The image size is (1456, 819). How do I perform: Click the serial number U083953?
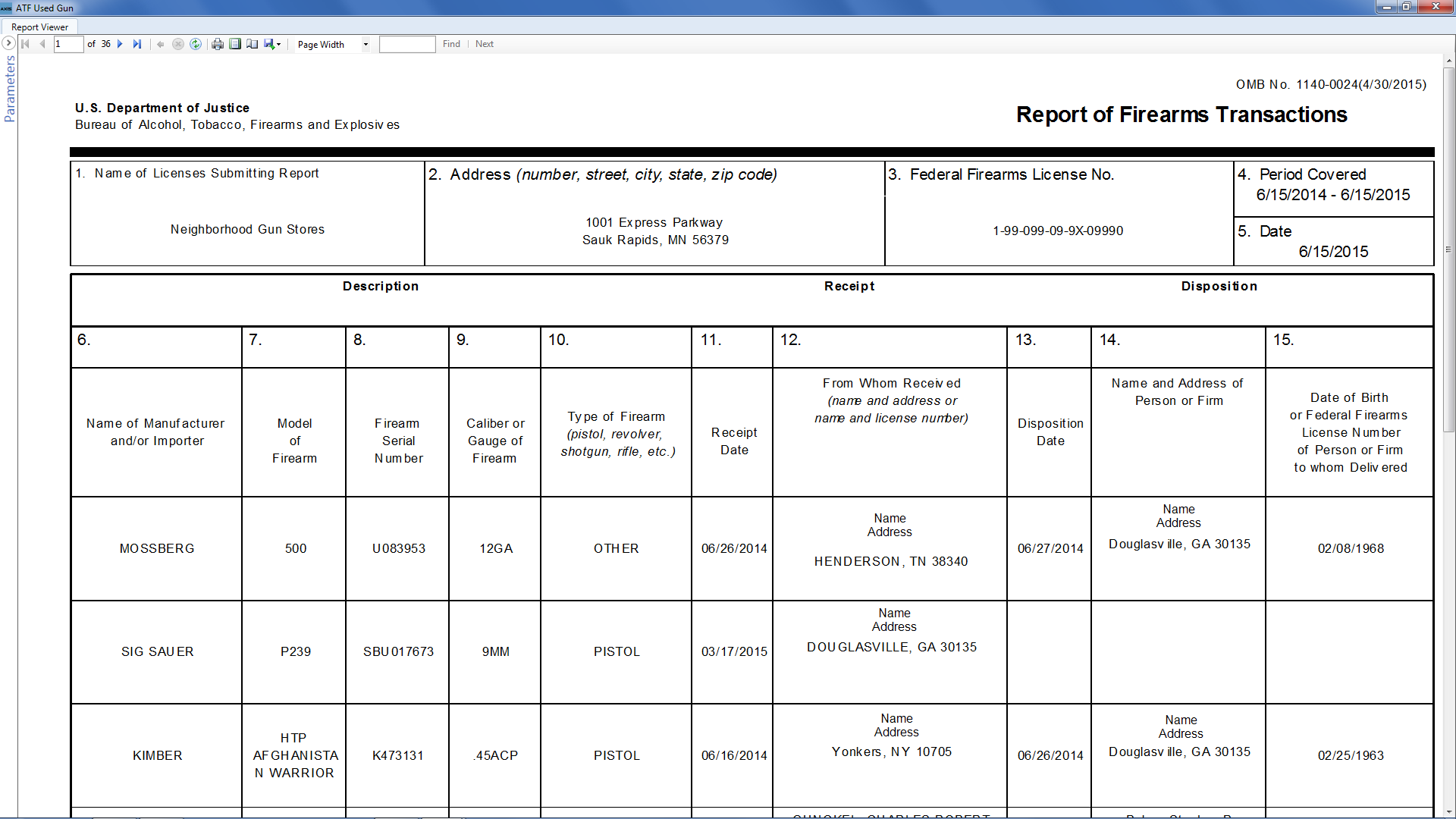click(398, 548)
